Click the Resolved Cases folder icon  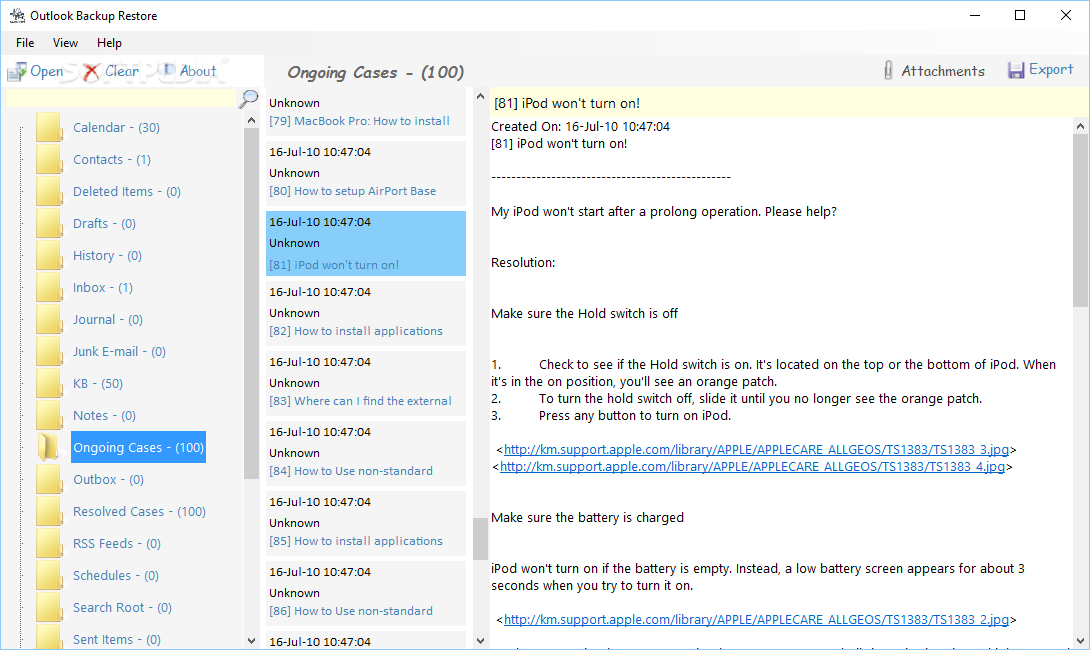49,511
